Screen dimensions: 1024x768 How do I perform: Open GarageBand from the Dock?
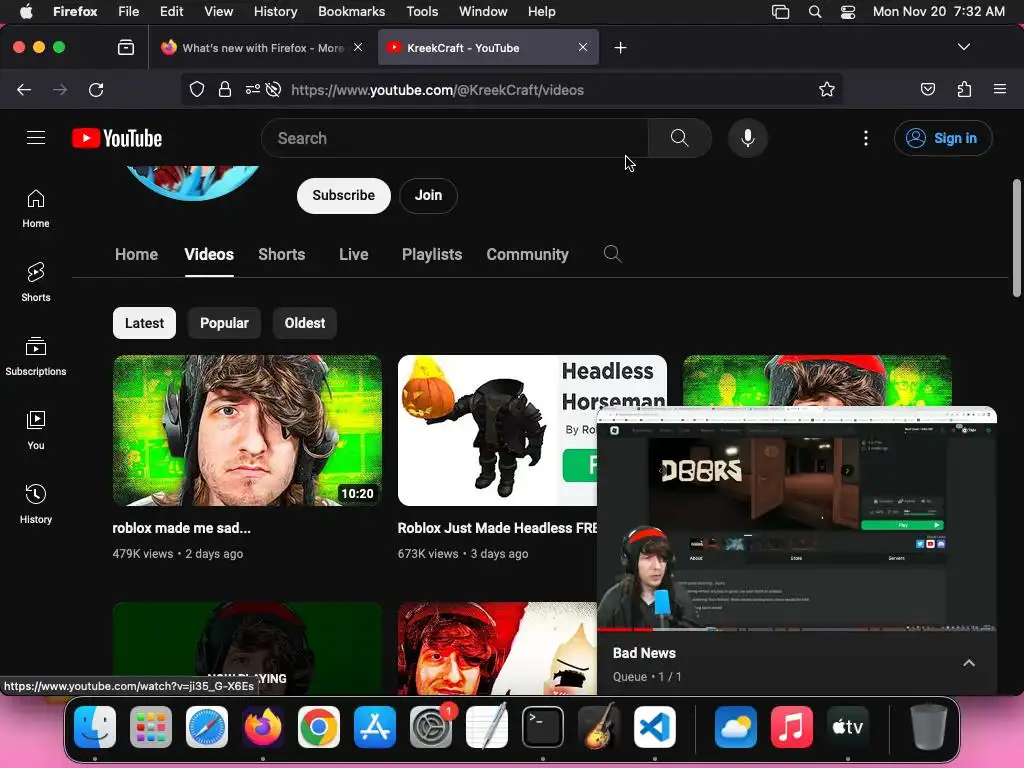pos(599,727)
